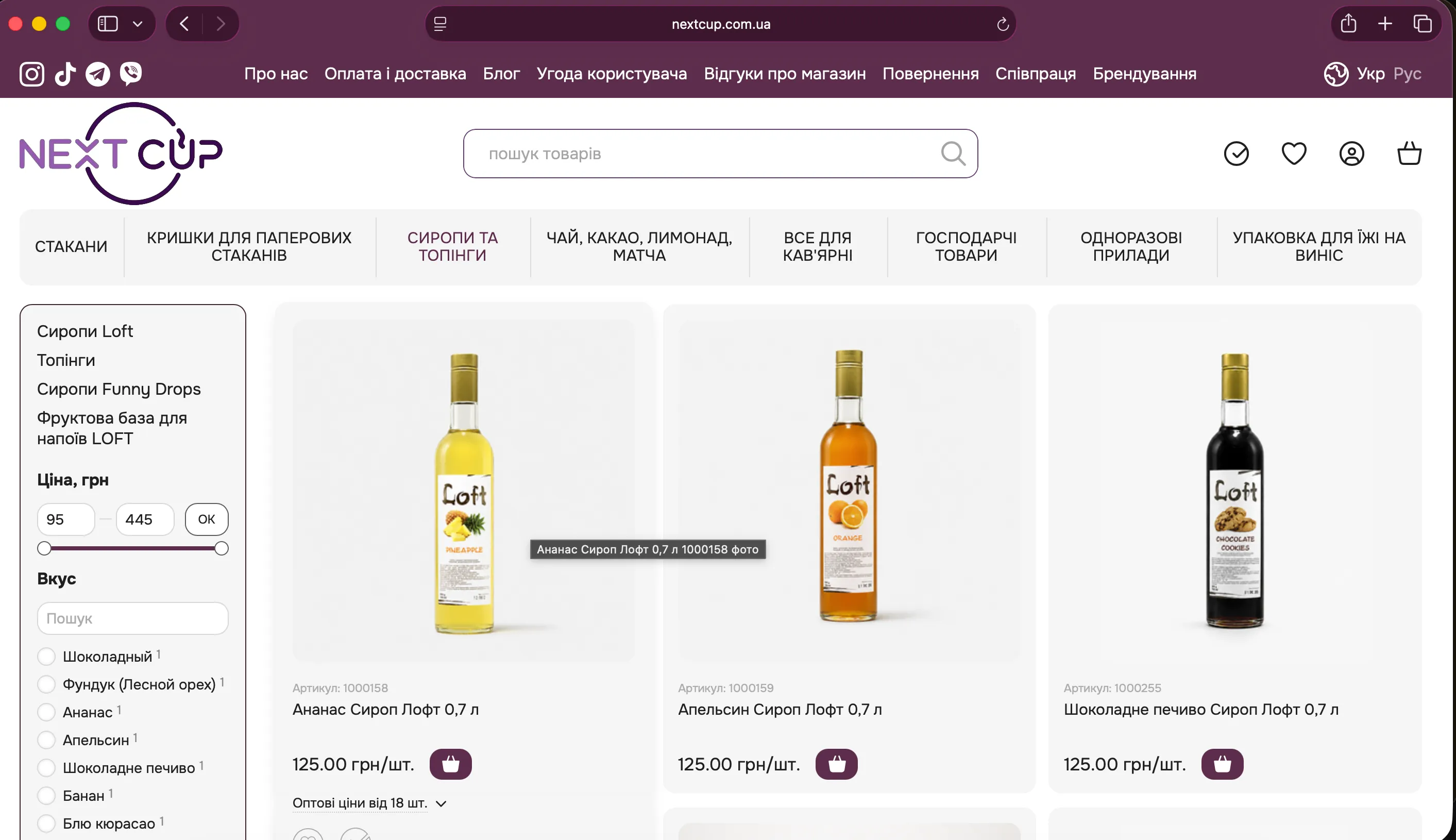
Task: Open the Брендування page
Action: 1145,74
